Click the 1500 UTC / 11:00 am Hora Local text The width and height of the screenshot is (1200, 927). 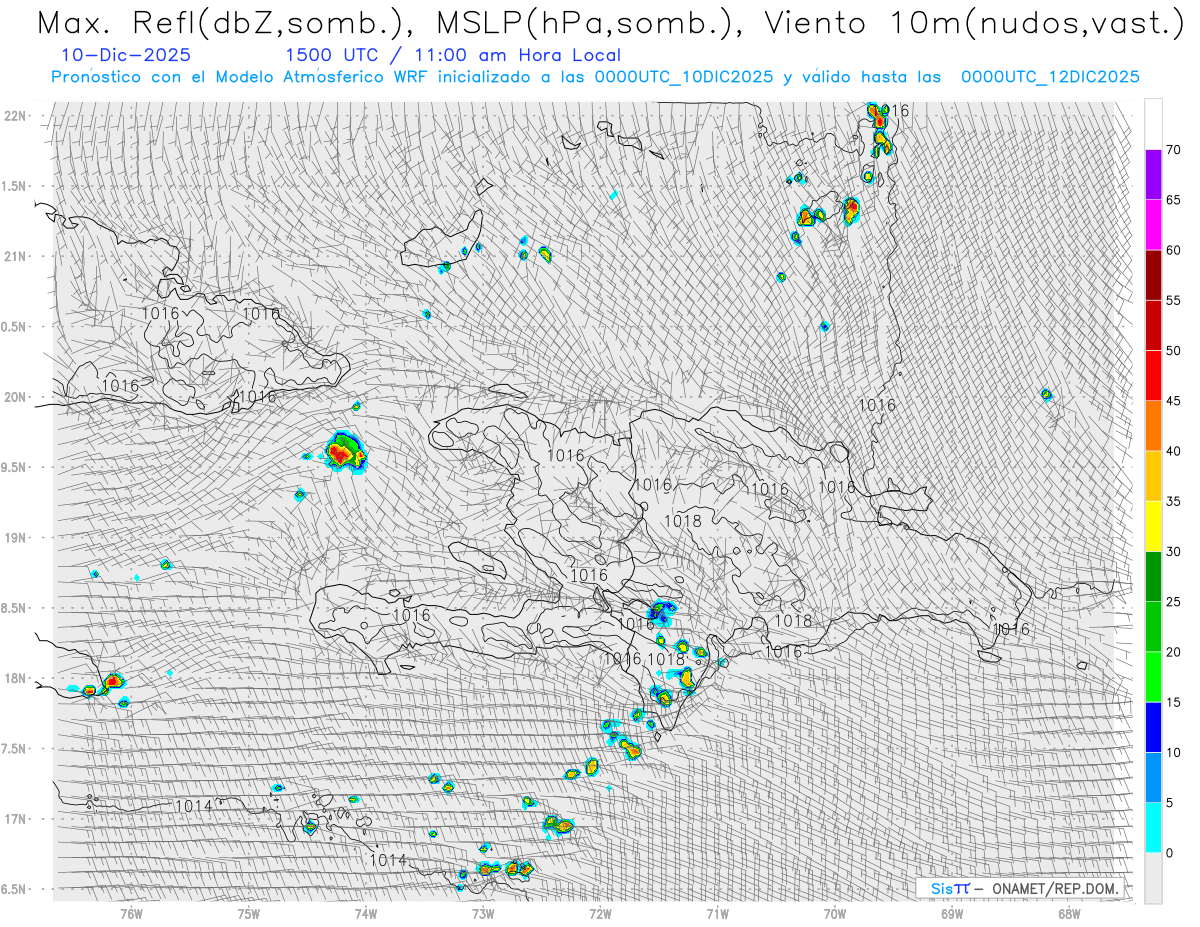click(x=453, y=56)
